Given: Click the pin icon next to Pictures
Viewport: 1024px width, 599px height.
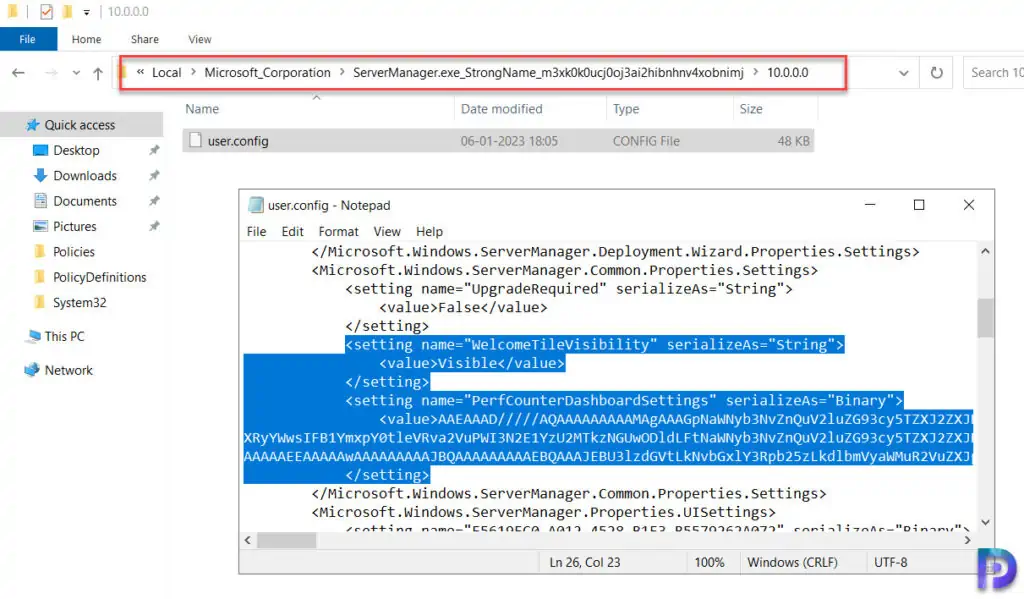Looking at the screenshot, I should point(154,227).
